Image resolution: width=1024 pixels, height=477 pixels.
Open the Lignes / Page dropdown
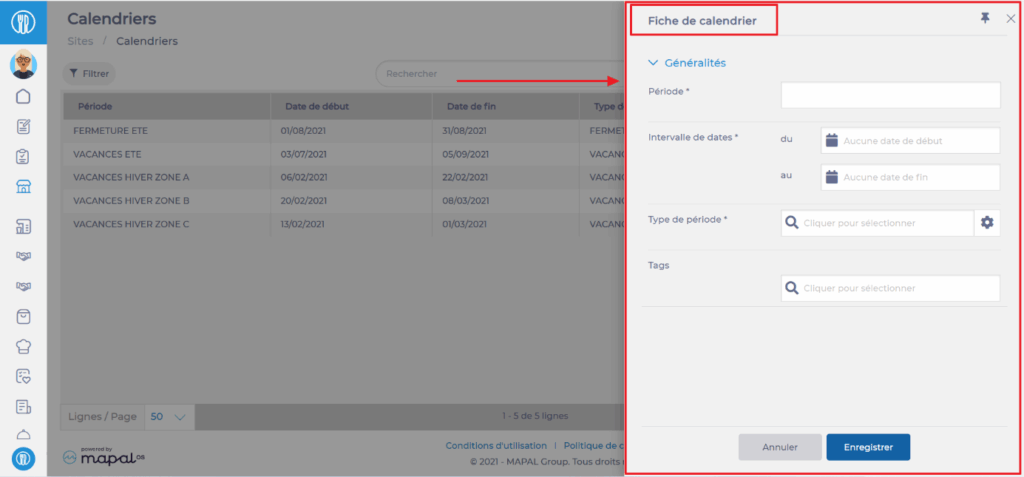pos(169,416)
